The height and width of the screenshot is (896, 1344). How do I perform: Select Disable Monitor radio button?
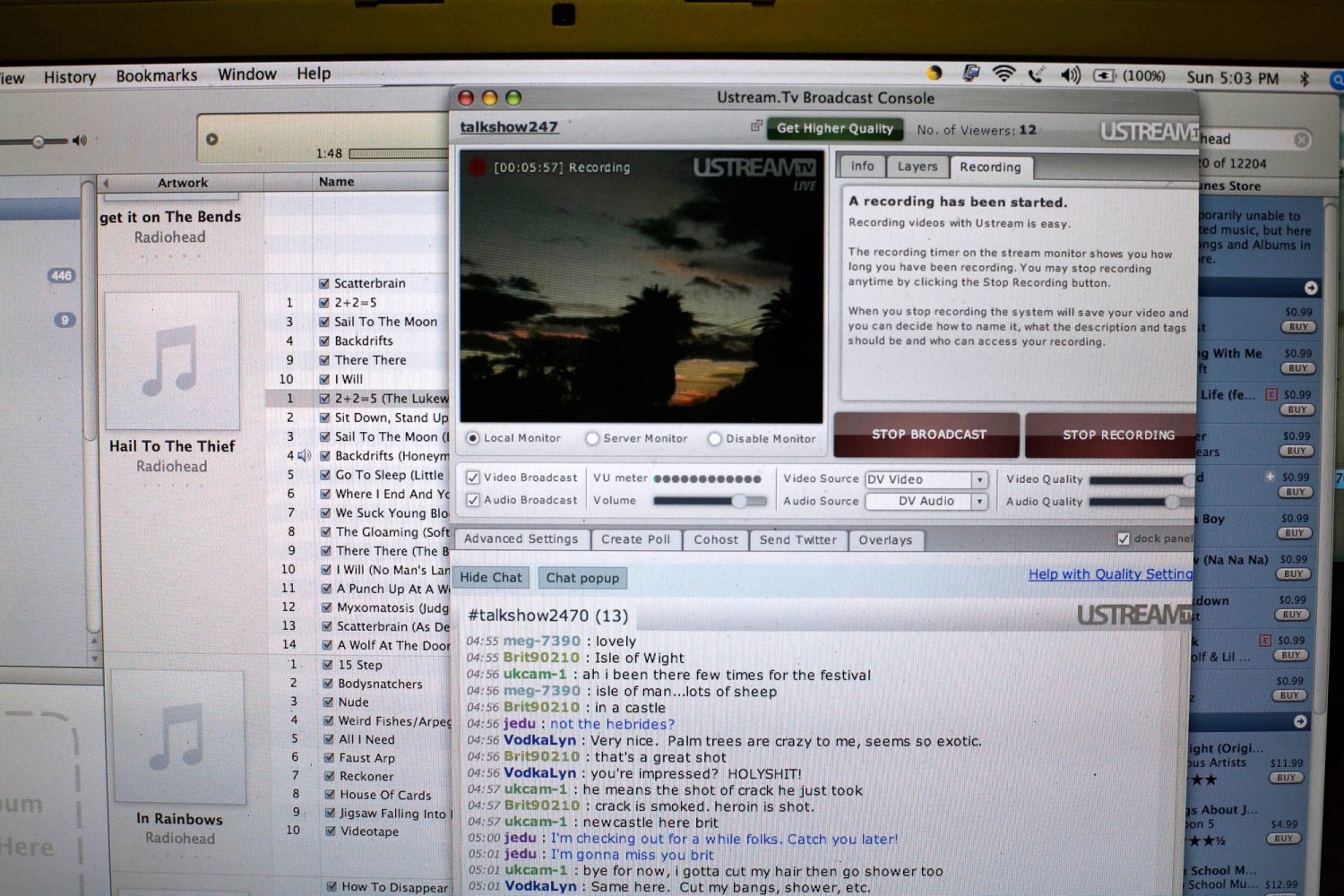(x=714, y=439)
